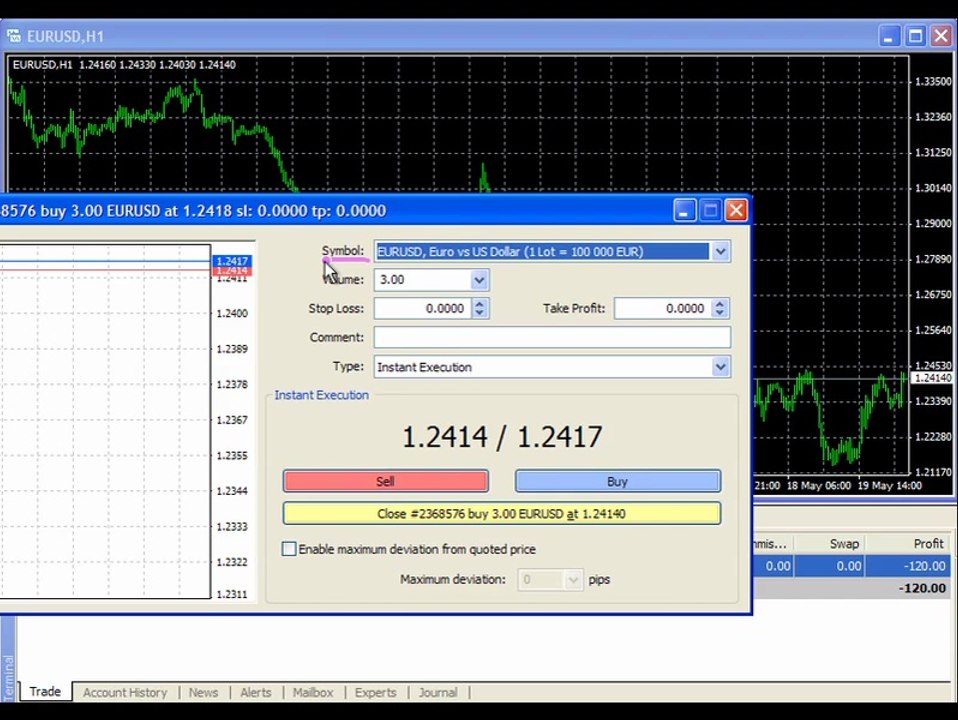Click the bold -120.00 total profit
This screenshot has height=720, width=958.
(x=922, y=588)
